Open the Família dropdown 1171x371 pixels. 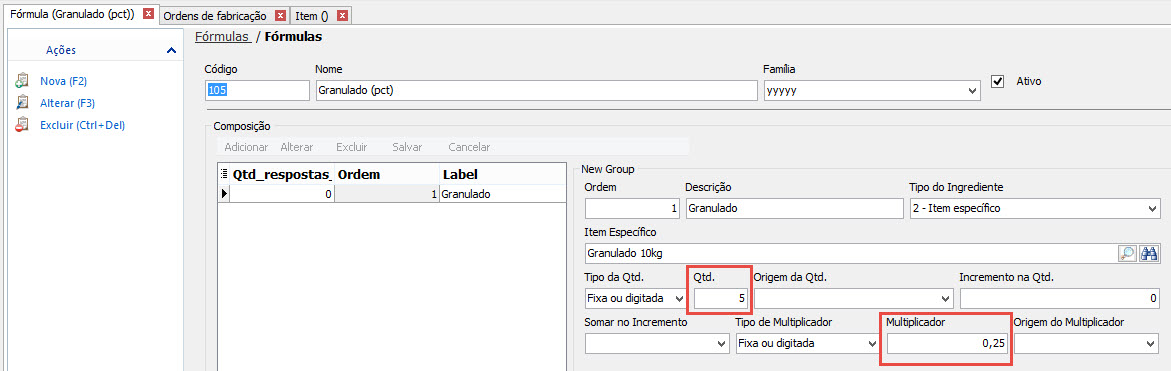click(x=972, y=90)
